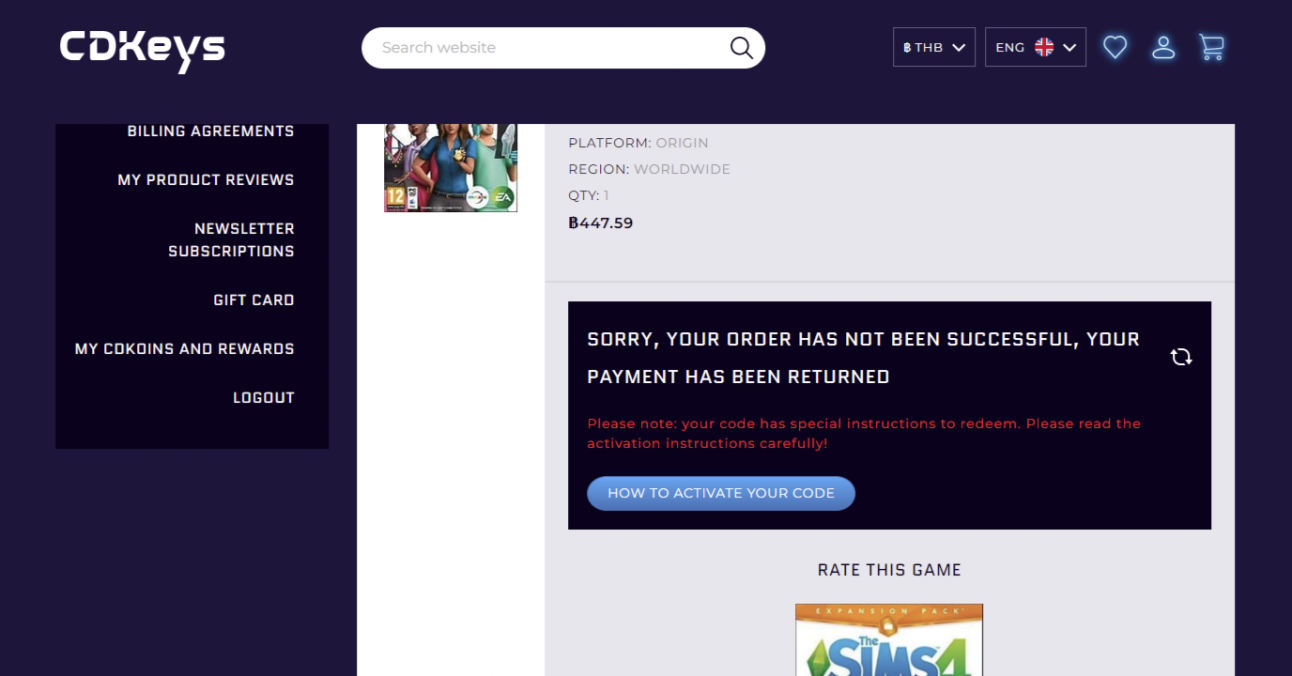
Task: Open My Product Reviews
Action: [x=206, y=180]
